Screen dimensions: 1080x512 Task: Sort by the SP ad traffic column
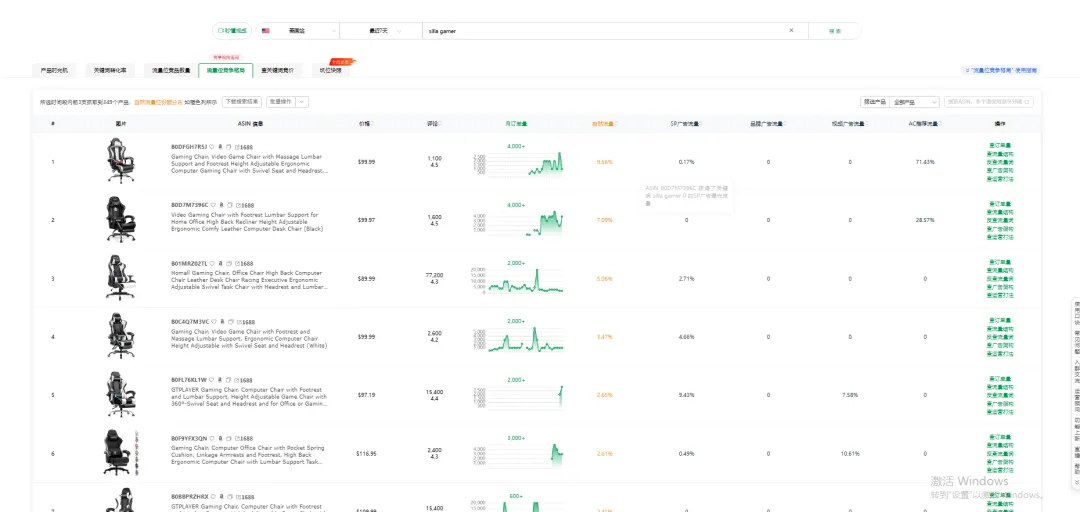[x=685, y=124]
